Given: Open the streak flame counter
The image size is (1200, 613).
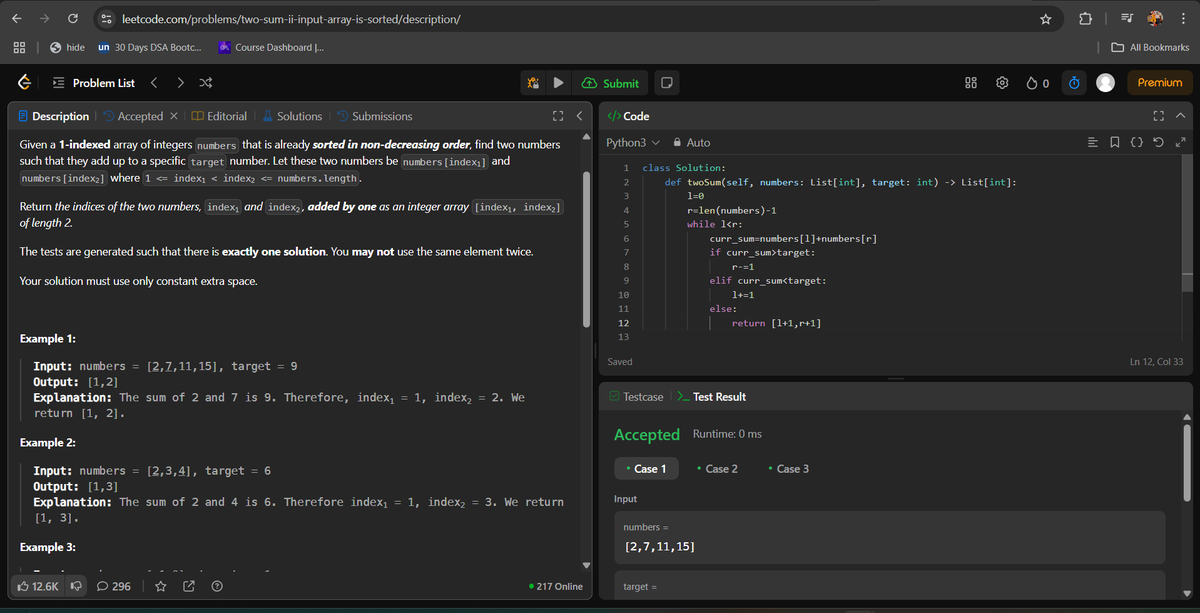Looking at the screenshot, I should point(1038,83).
